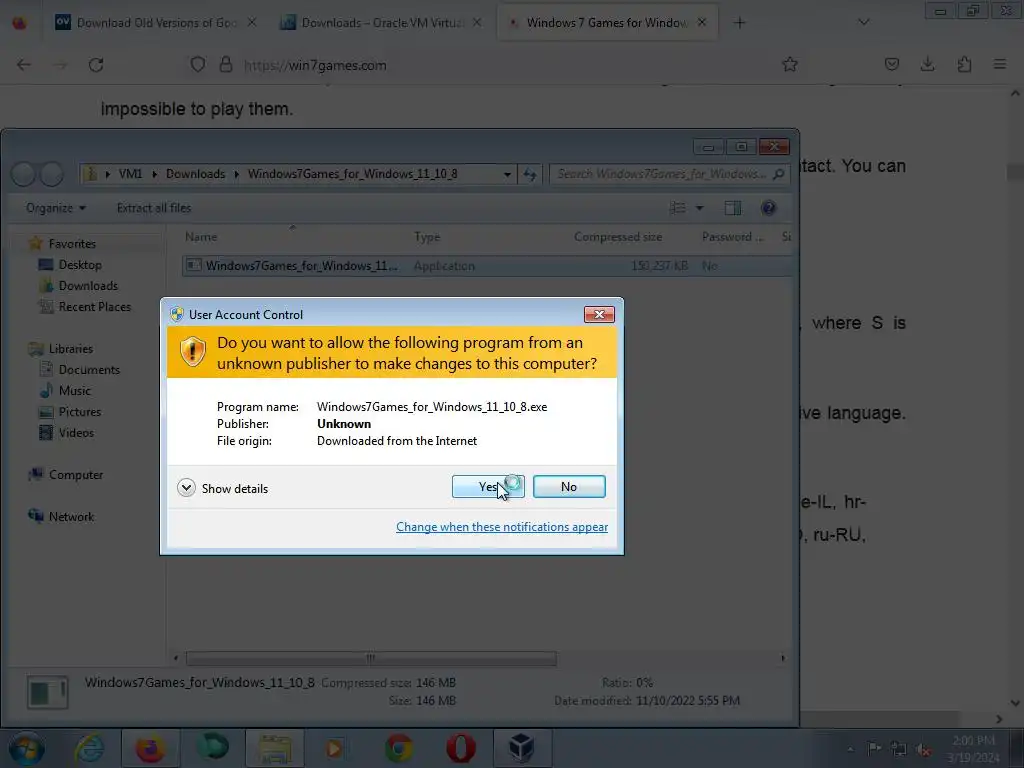Select Downloads in Explorer breadcrumb

pyautogui.click(x=195, y=174)
